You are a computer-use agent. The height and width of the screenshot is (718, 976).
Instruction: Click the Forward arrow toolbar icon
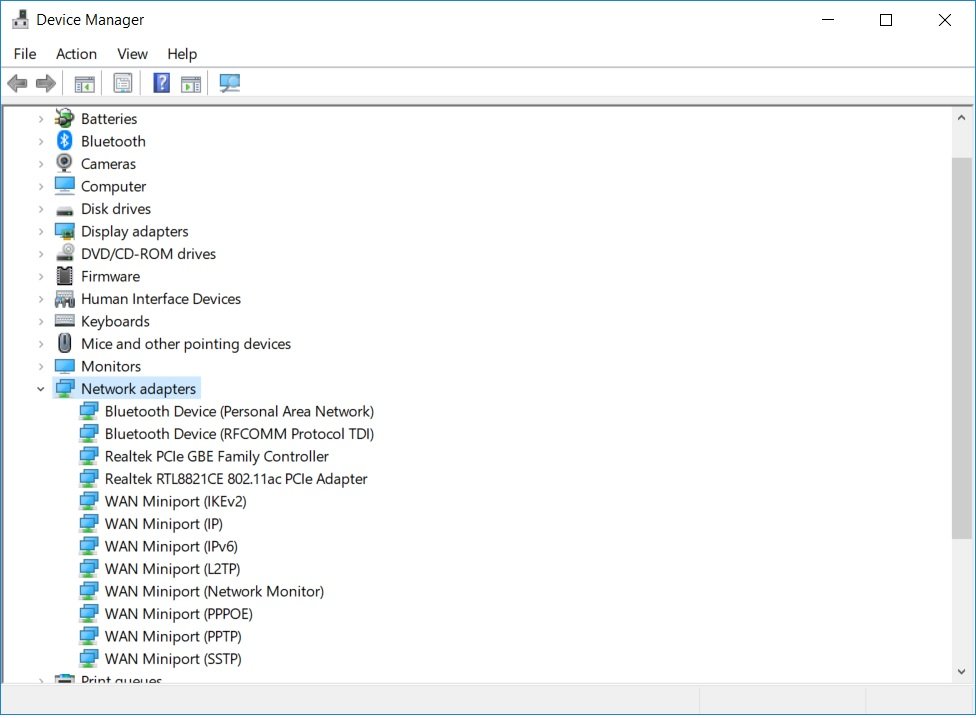[x=45, y=83]
